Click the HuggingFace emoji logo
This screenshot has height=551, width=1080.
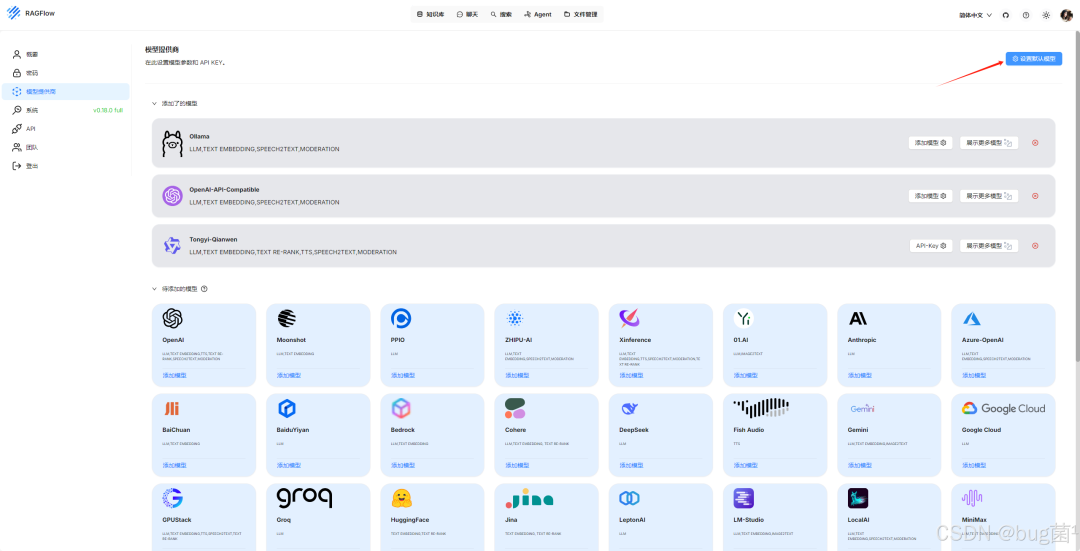[x=401, y=499]
